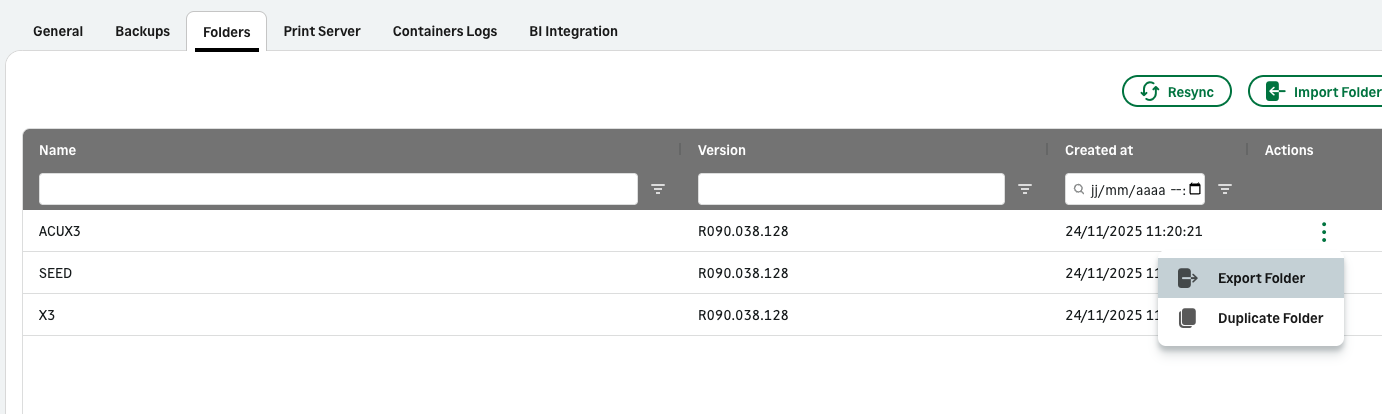
Task: Click the magnifier icon in date filter
Action: tap(1079, 189)
